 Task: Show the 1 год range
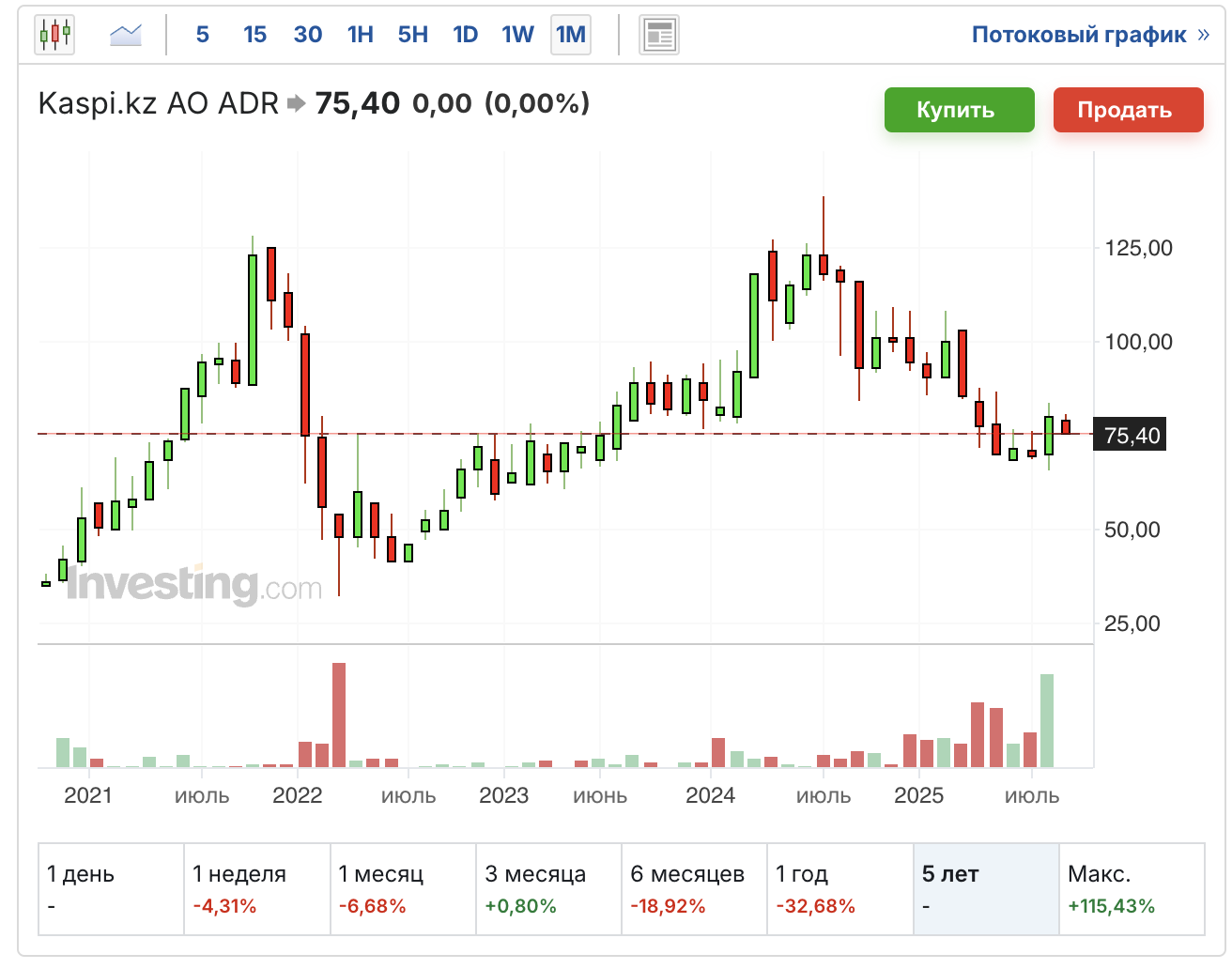tap(839, 888)
